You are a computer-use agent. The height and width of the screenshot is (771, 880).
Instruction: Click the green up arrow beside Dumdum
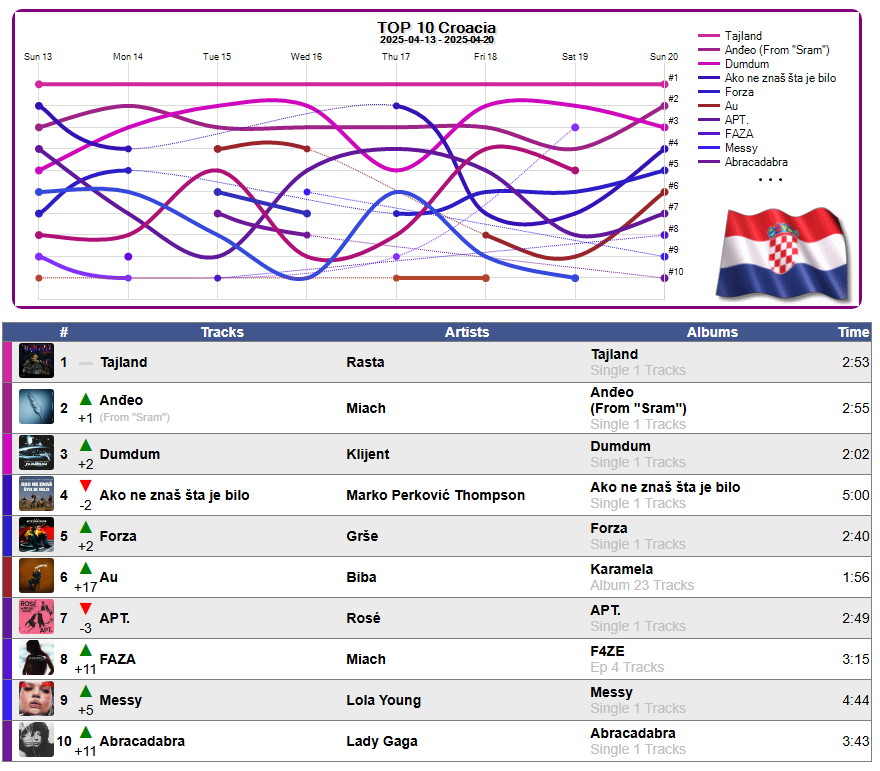(86, 446)
